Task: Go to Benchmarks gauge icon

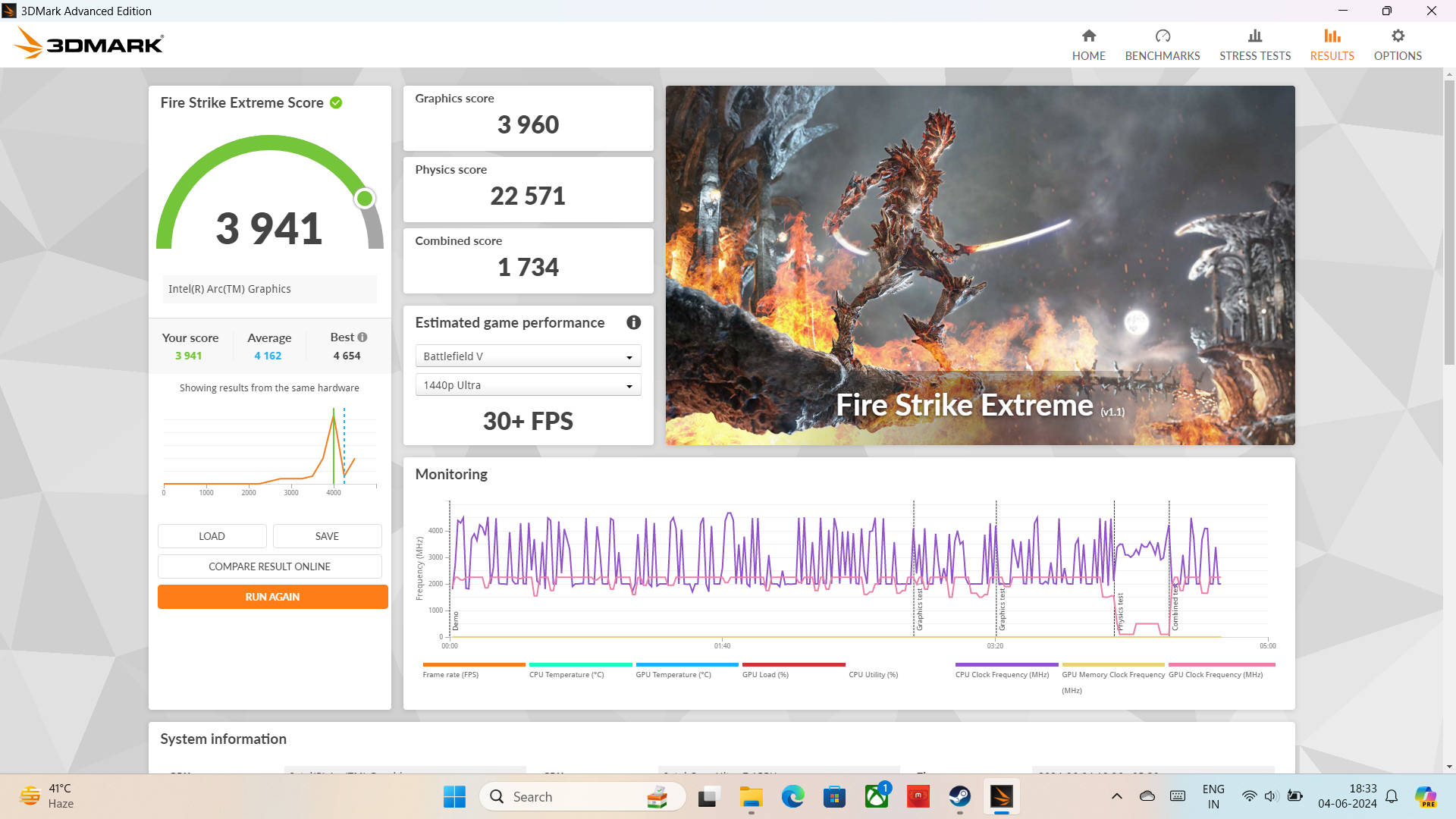Action: [x=1163, y=36]
